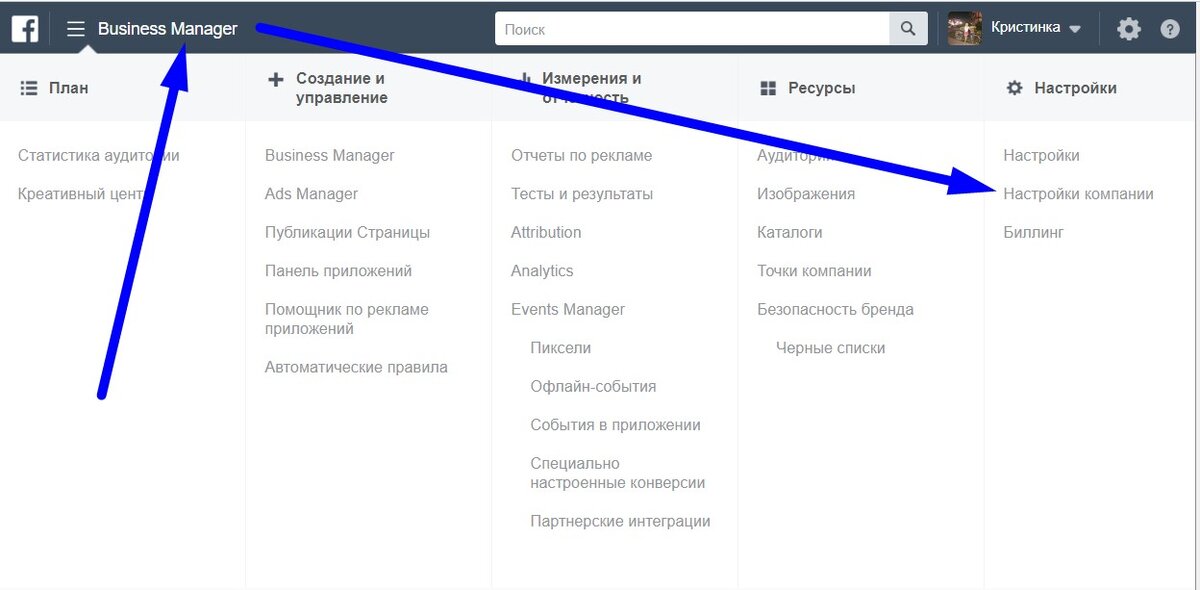Select the Создание и управление heading

click(x=342, y=88)
